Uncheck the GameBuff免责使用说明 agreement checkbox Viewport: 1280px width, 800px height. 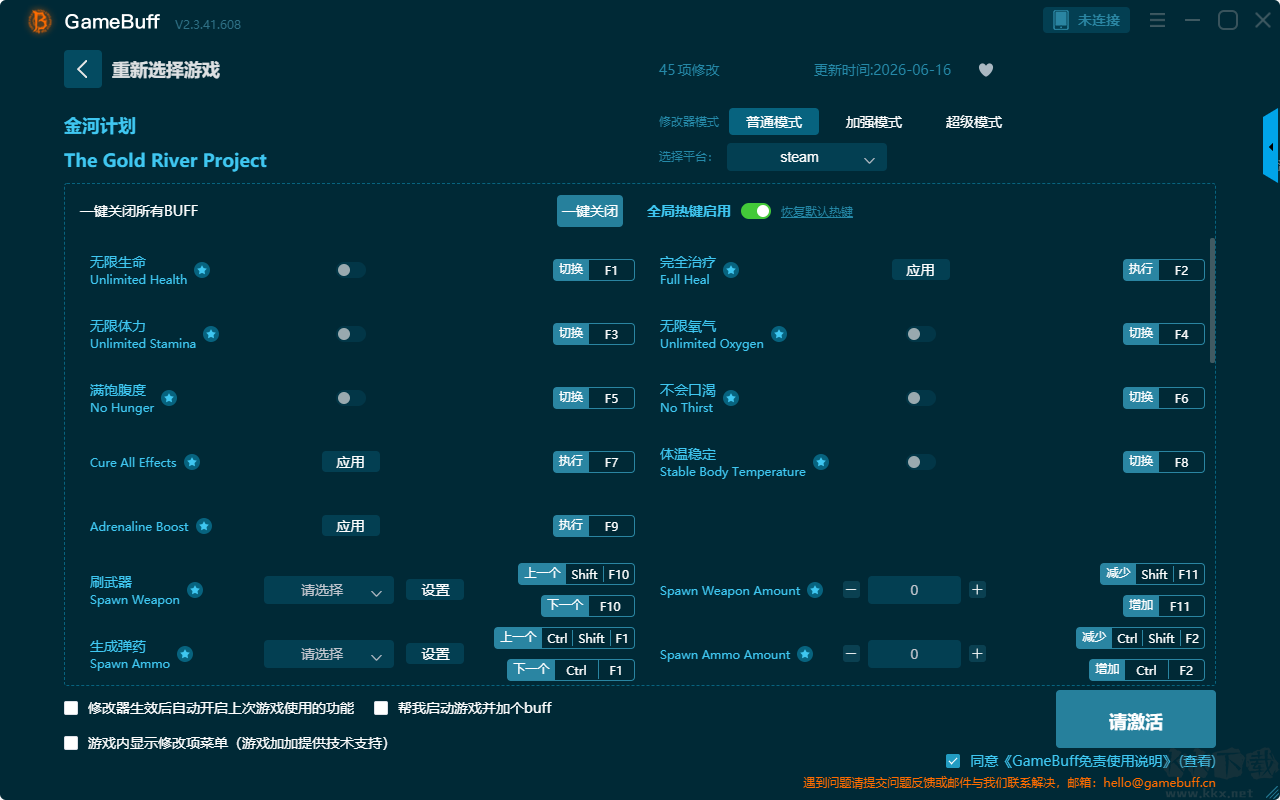point(953,761)
